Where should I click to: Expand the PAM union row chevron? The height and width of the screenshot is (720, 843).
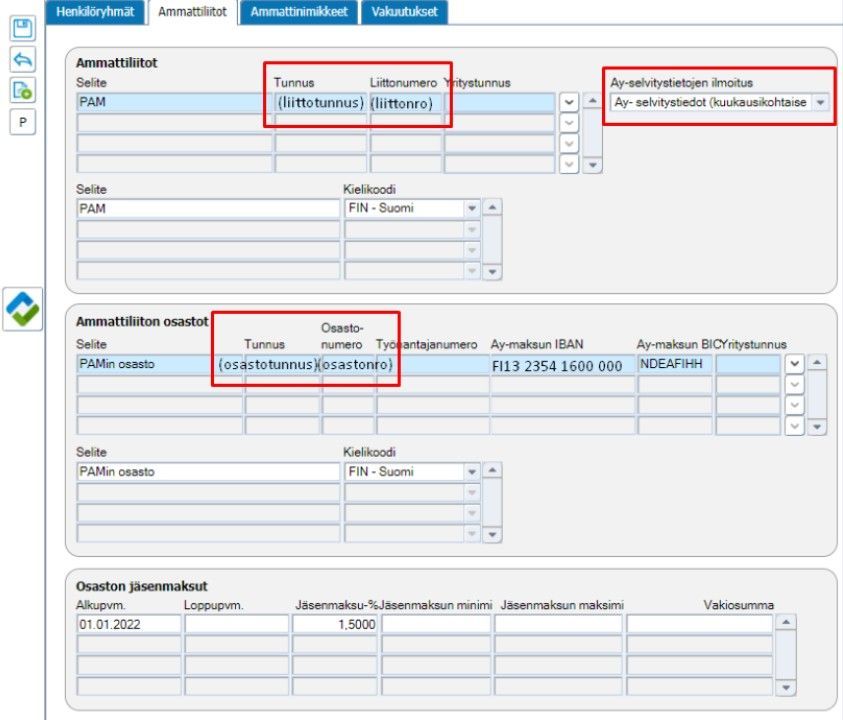point(569,102)
